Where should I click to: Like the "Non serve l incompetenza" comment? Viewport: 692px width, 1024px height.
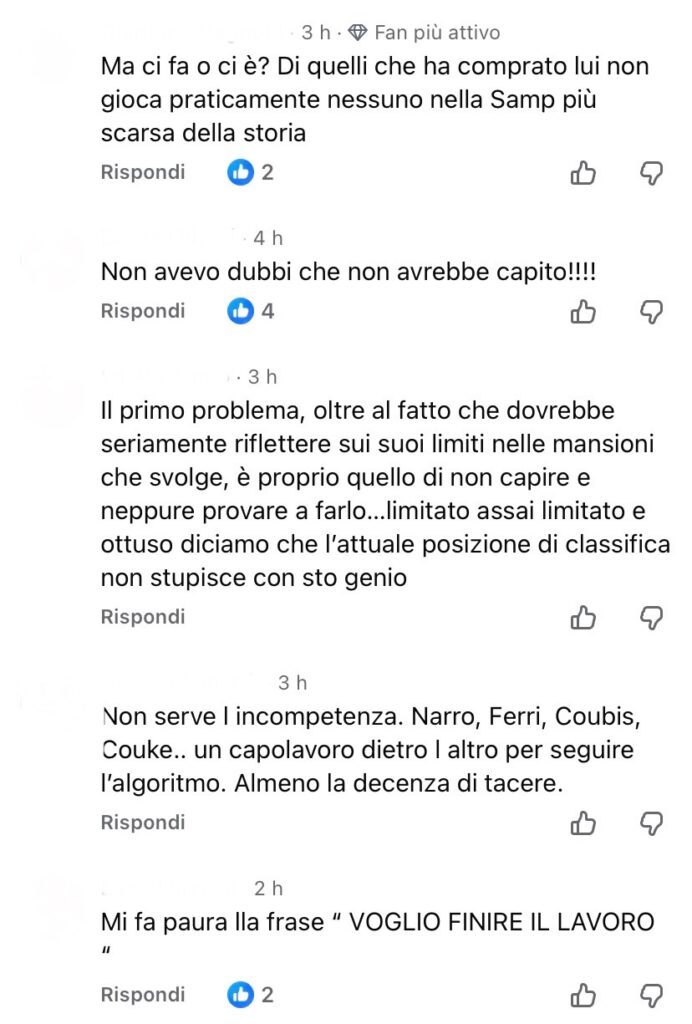coord(582,823)
